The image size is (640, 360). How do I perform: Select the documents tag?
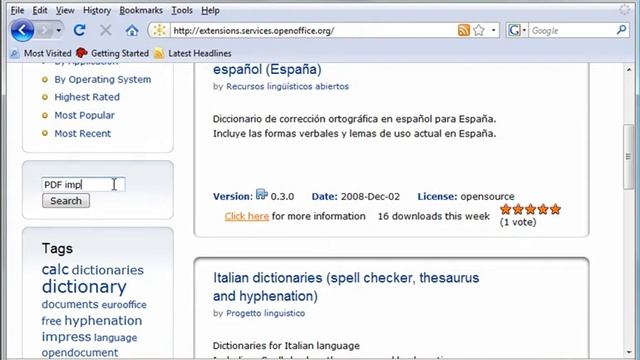(x=70, y=304)
